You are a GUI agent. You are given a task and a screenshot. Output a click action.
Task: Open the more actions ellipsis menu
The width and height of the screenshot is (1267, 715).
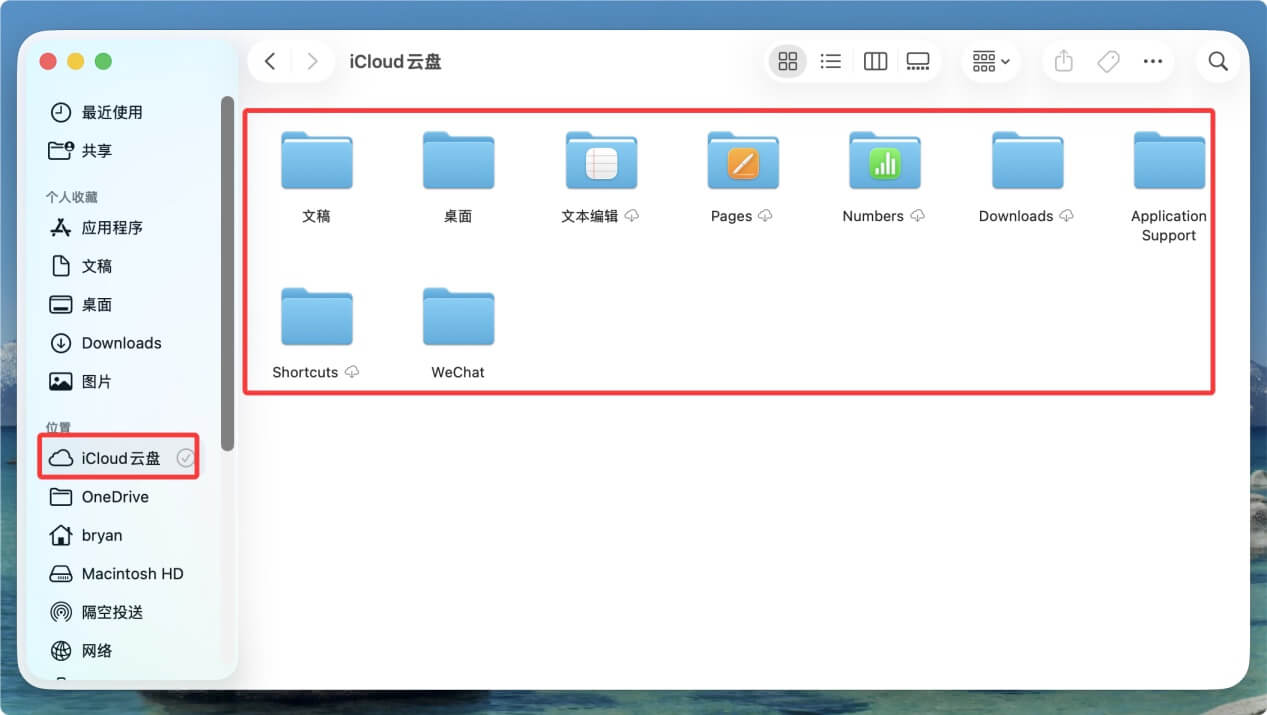(1153, 62)
